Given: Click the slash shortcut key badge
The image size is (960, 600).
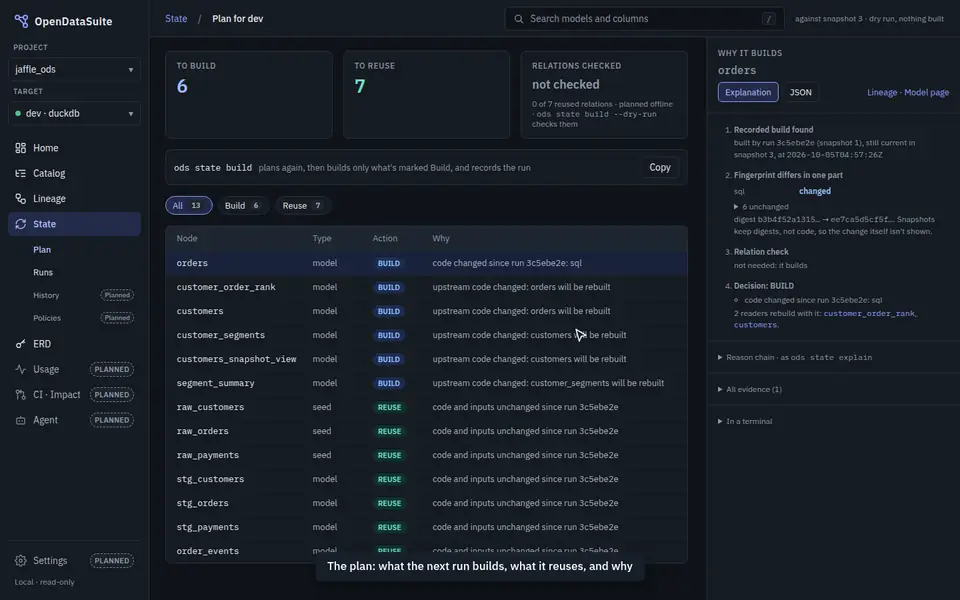Looking at the screenshot, I should [768, 19].
